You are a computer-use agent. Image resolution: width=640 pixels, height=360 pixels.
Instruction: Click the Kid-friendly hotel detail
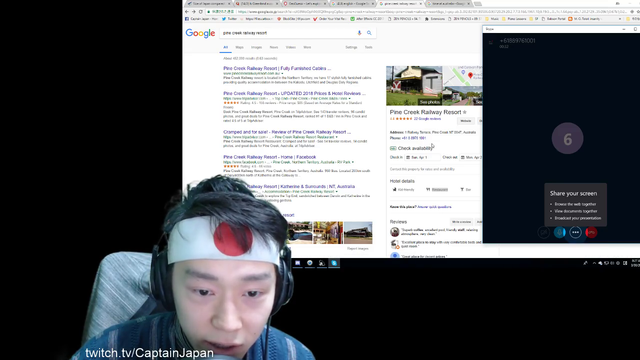click(403, 190)
